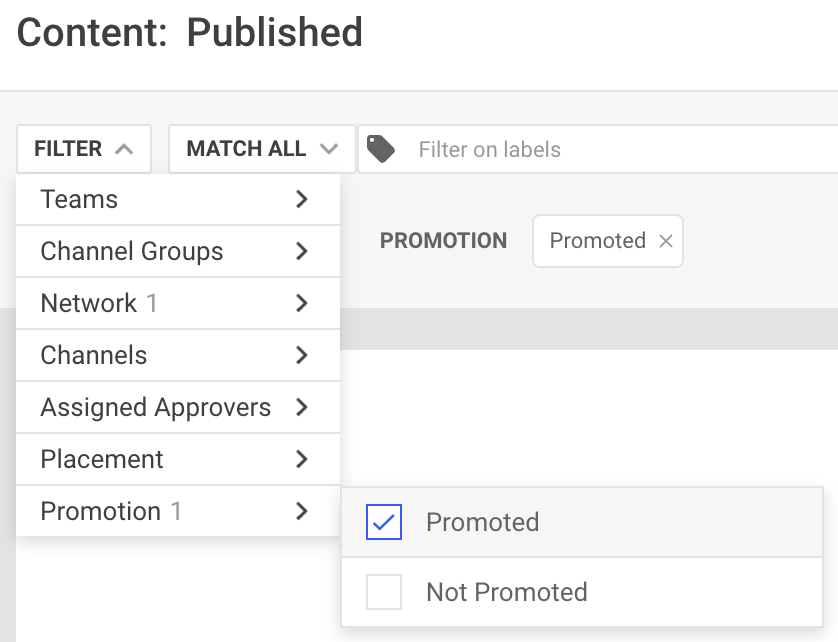Click the Not Promoted option row
838x642 pixels.
pos(582,592)
